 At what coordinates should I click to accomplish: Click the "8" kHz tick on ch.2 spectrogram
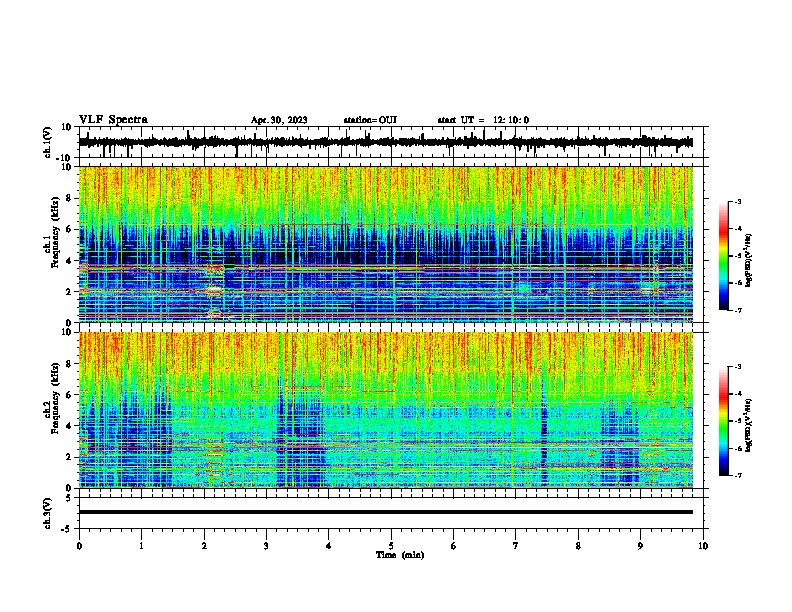tap(70, 363)
